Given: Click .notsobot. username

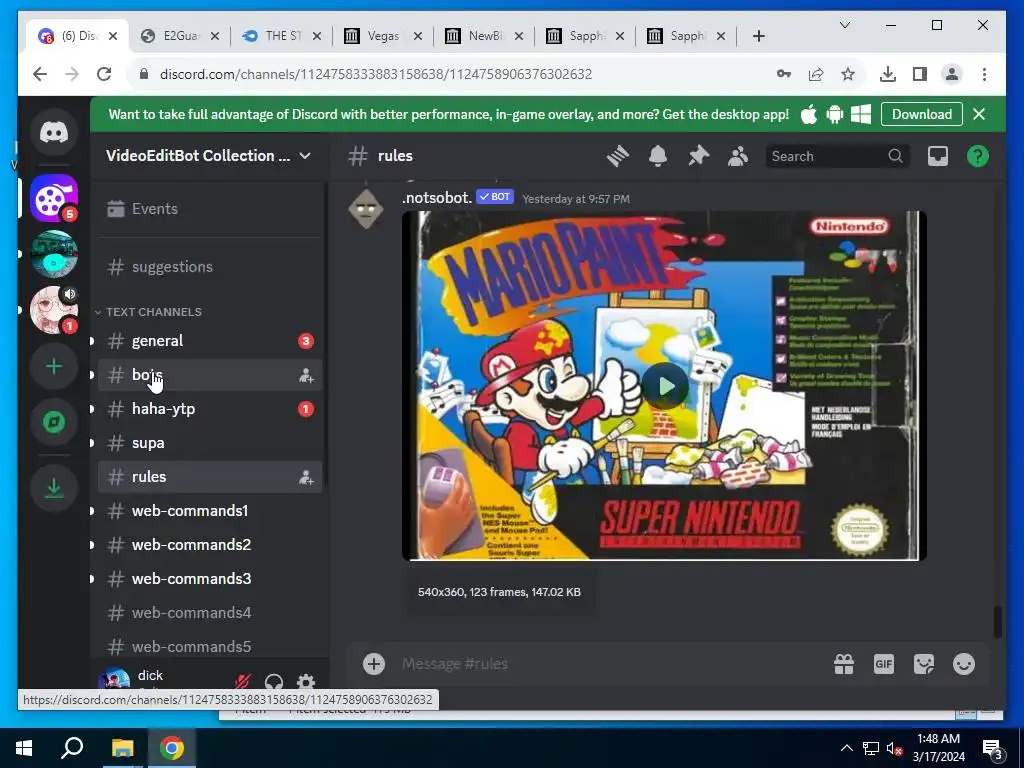Looking at the screenshot, I should point(437,198).
